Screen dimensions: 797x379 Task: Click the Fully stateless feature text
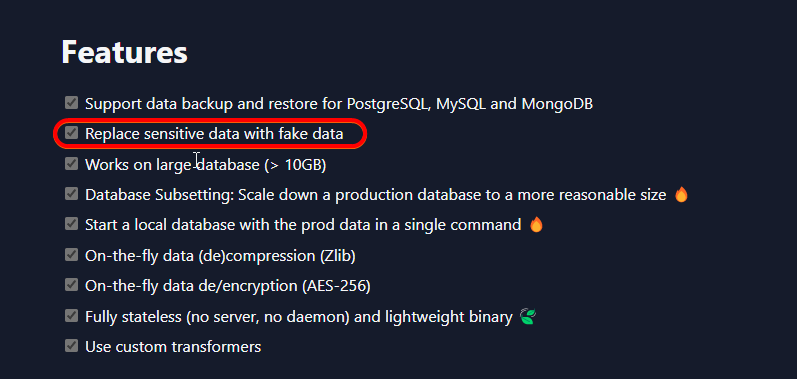298,317
